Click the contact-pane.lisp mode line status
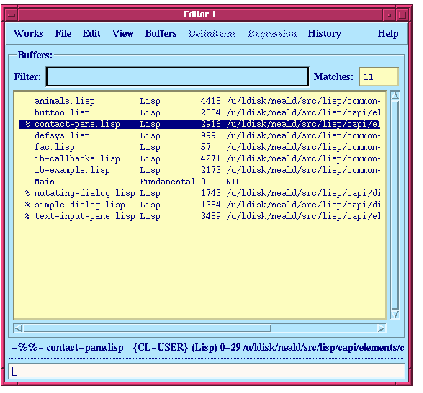Viewport: 423px width, 393px height. pyautogui.click(x=207, y=348)
